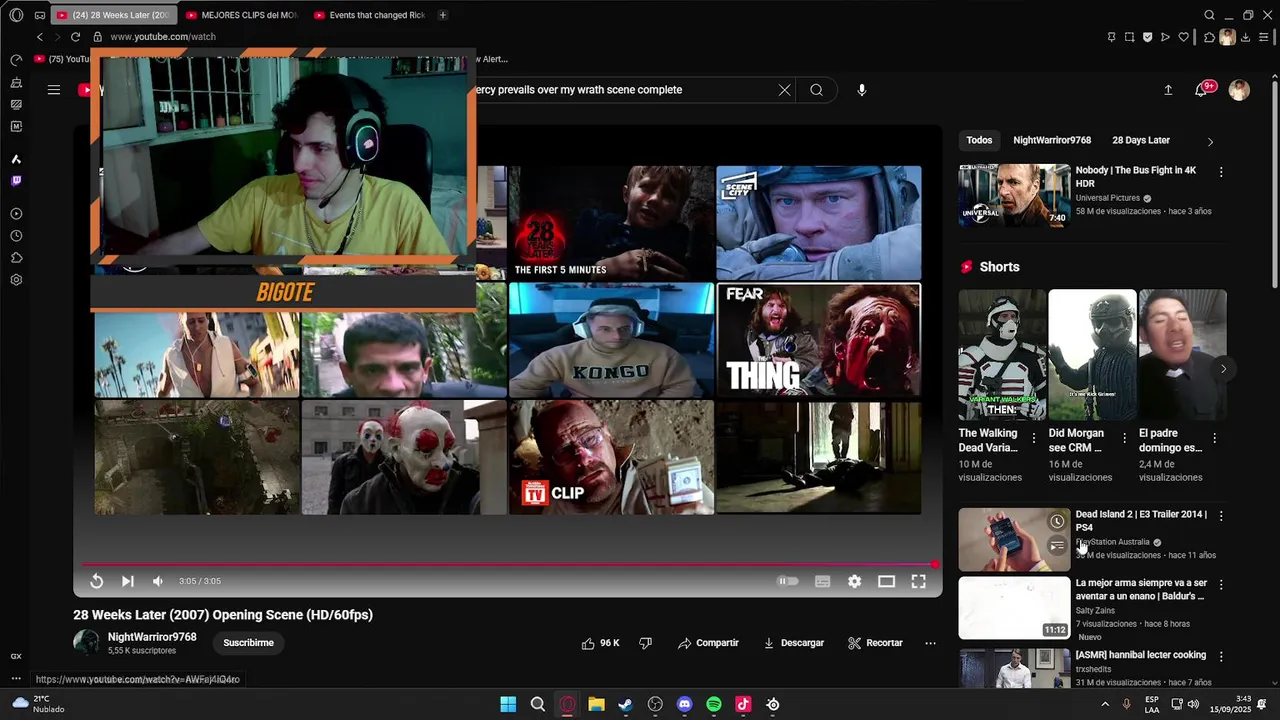This screenshot has width=1280, height=720.
Task: Open options for hannibal lecter cooking video
Action: 1221,656
